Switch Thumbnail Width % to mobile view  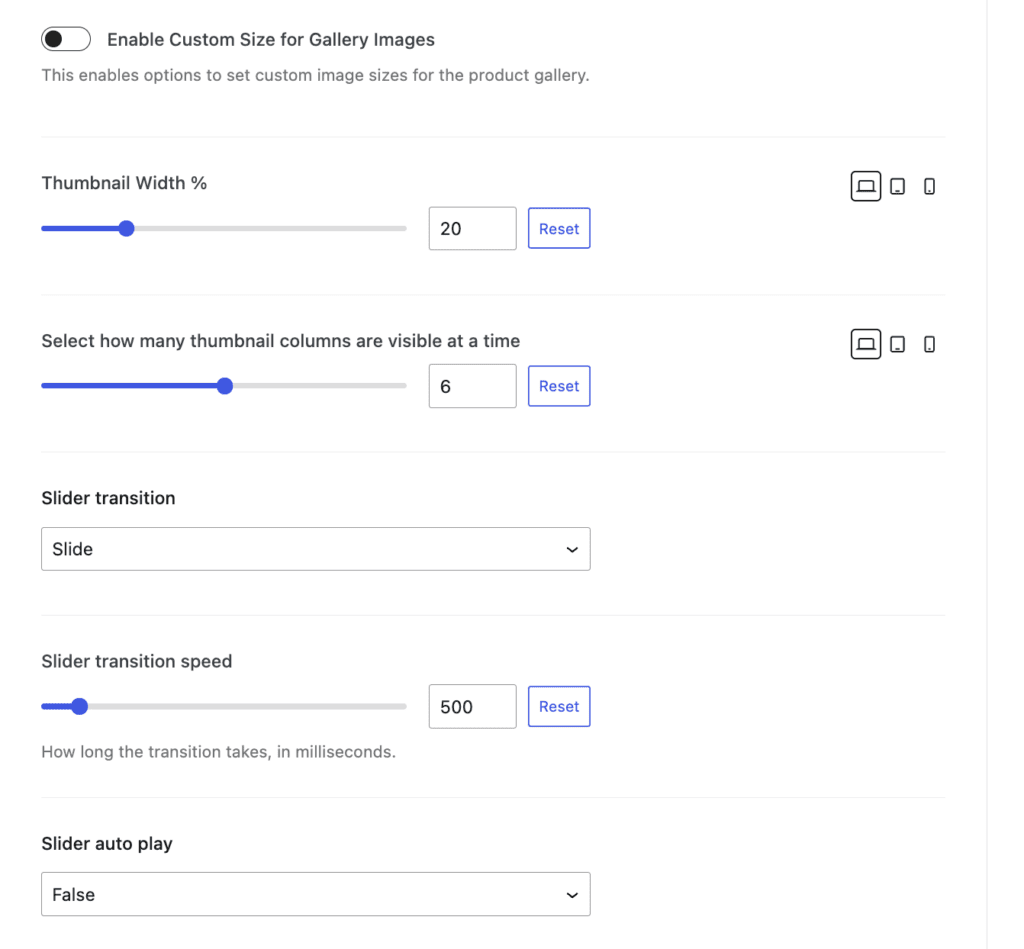click(929, 186)
